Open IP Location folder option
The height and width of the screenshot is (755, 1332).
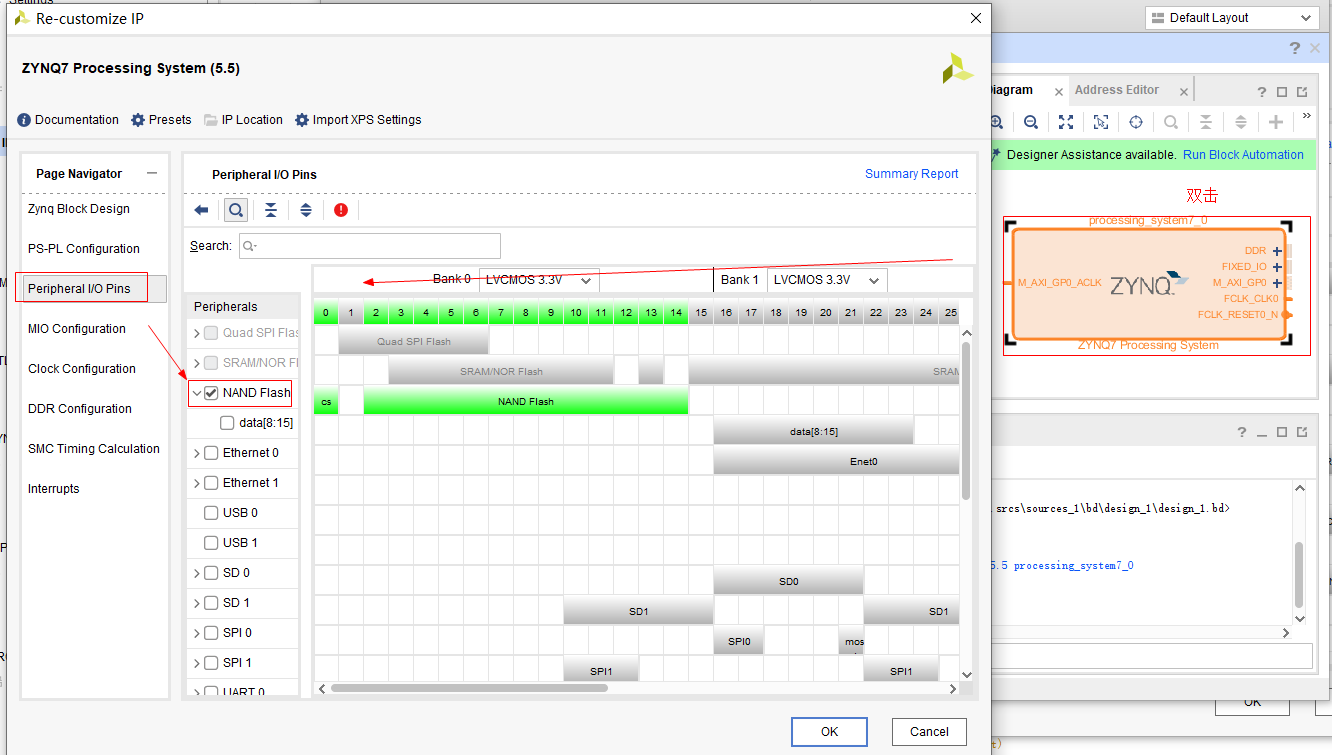243,120
